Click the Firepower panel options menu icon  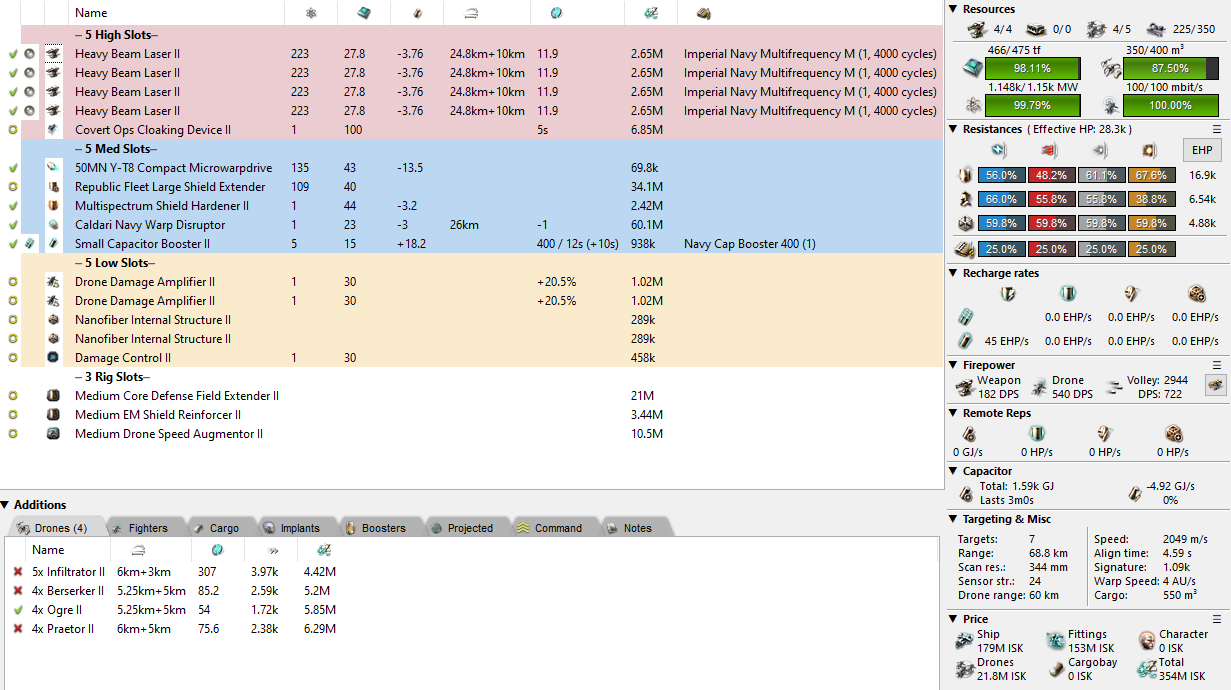[x=1217, y=365]
